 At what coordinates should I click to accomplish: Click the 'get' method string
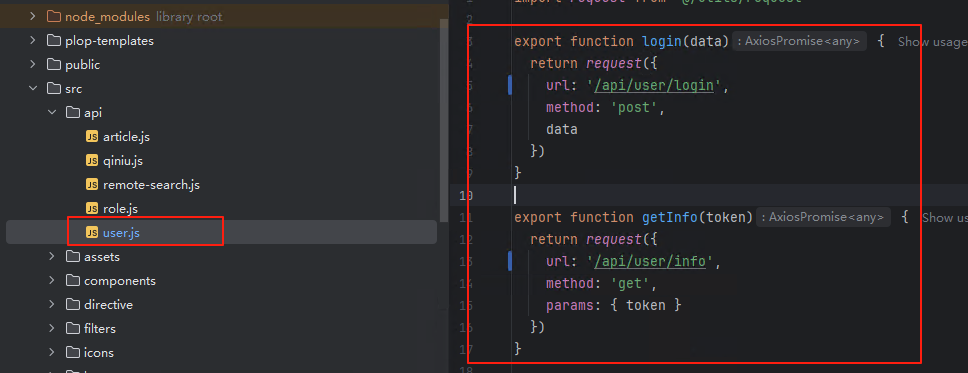tap(630, 283)
